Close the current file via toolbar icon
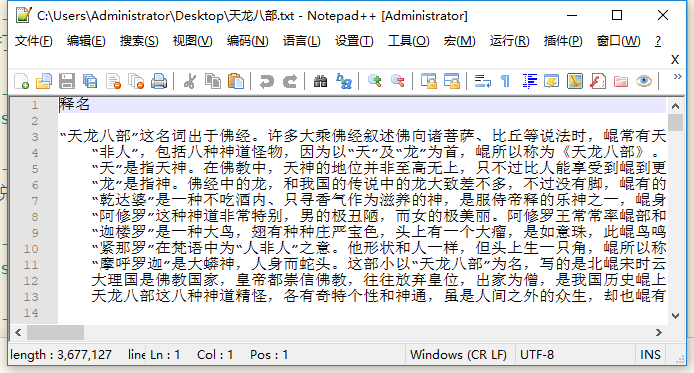The image size is (694, 373). point(113,81)
